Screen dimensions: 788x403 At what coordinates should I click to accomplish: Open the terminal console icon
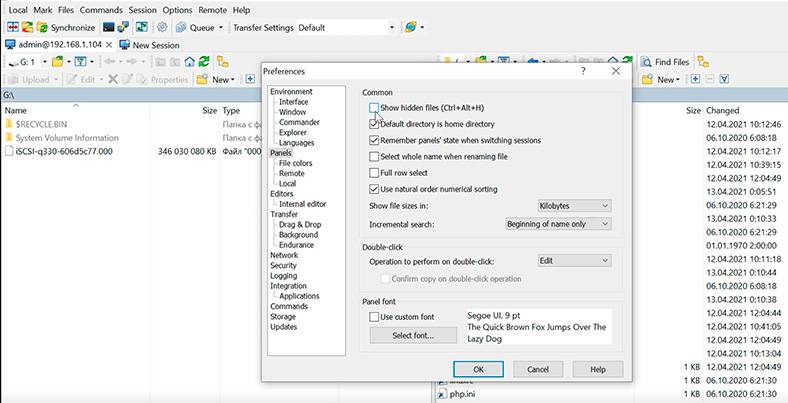coord(108,27)
